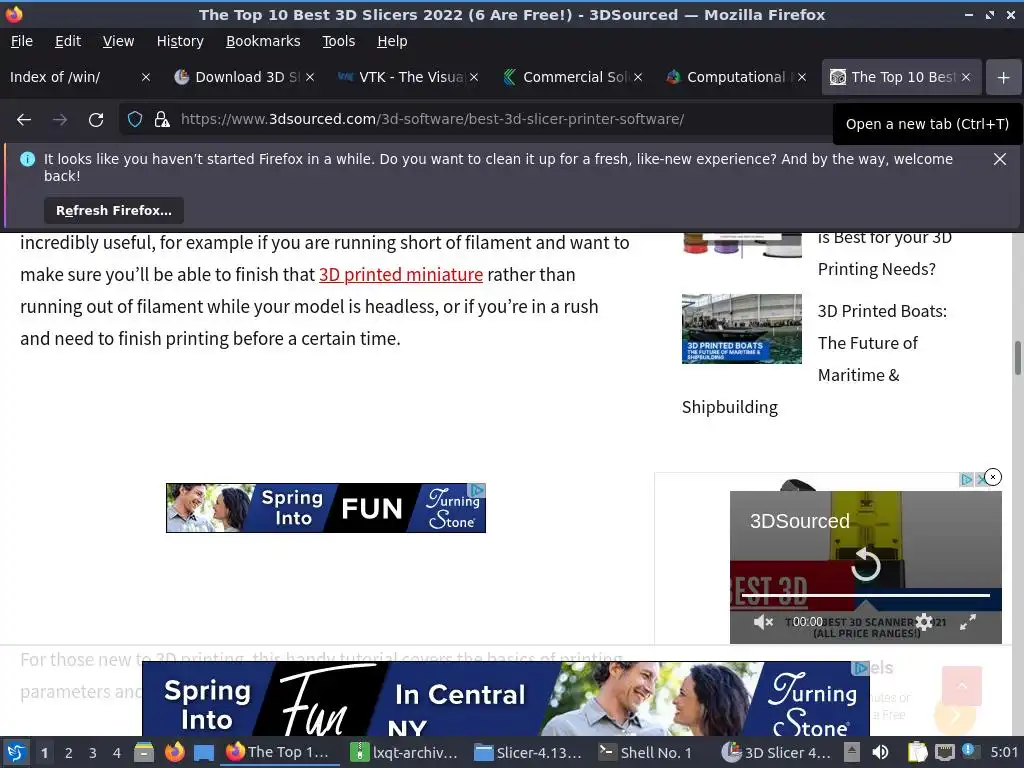The image size is (1024, 768).
Task: Close the Computational tab
Action: 802,77
